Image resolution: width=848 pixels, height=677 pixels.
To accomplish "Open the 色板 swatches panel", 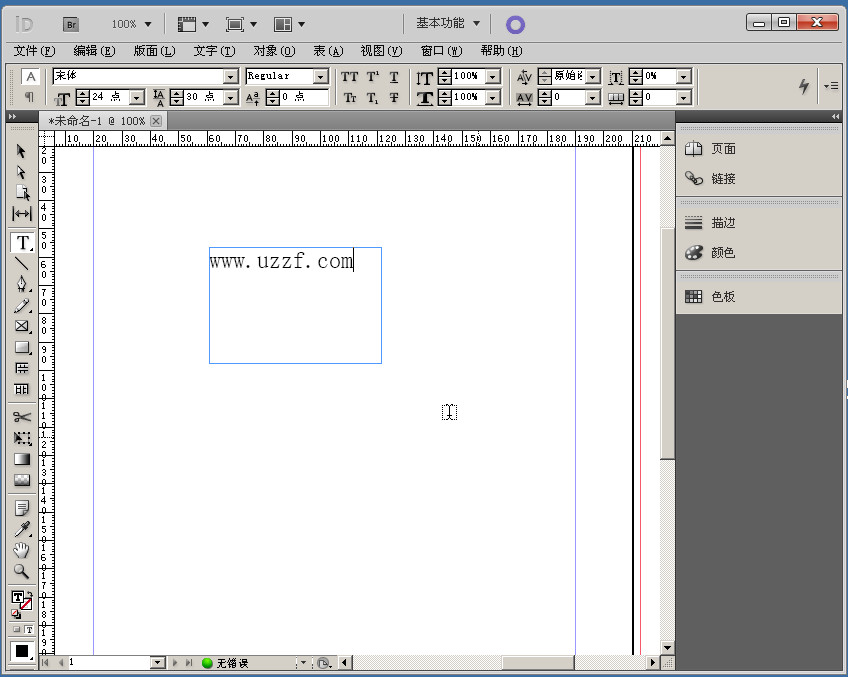I will (723, 297).
